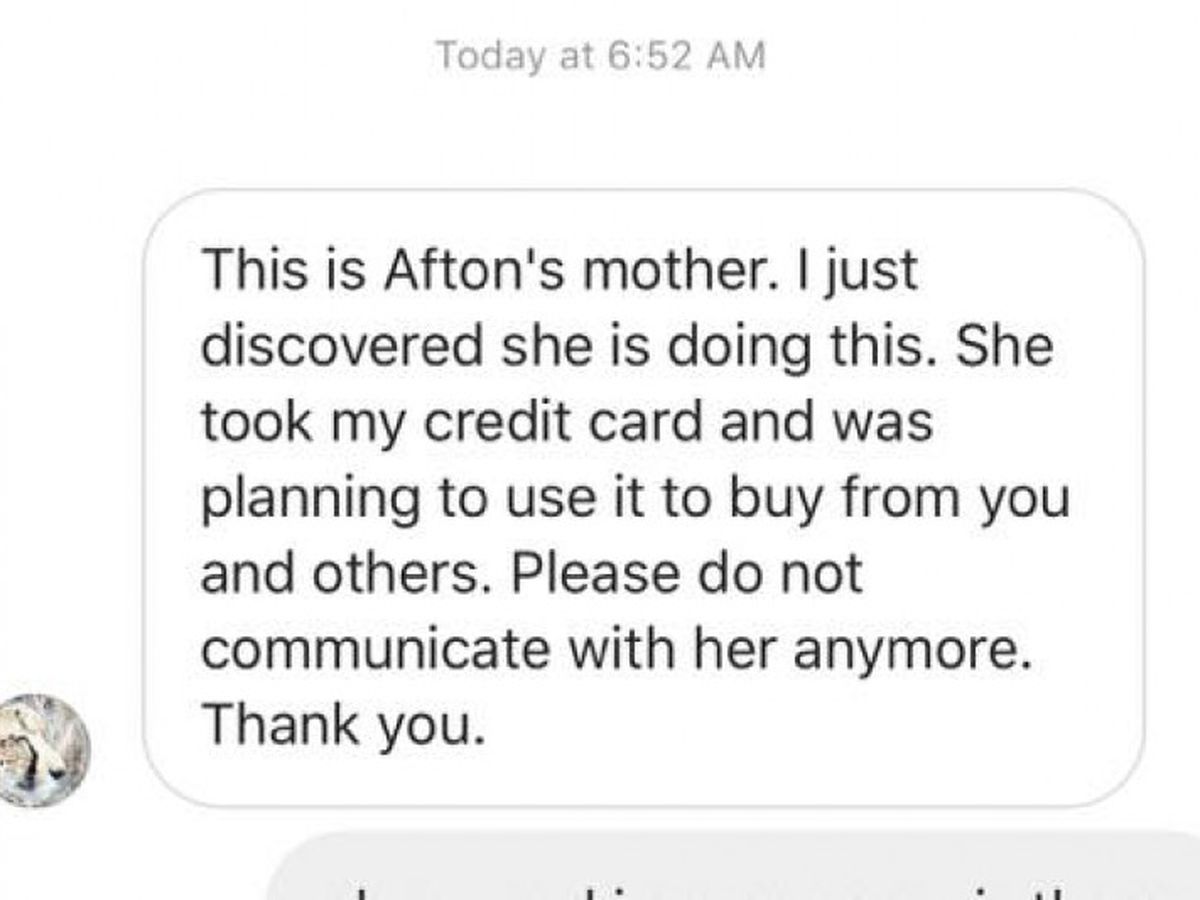Tap the 'Today at 6:52 AM' timestamp

pos(600,55)
